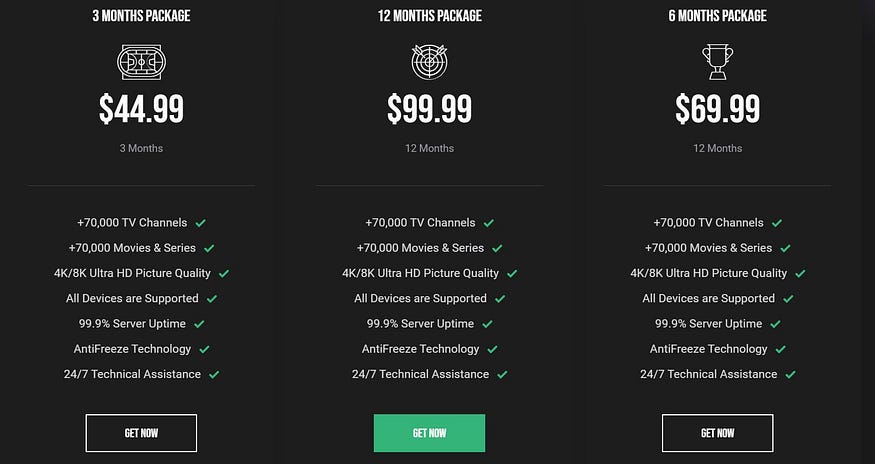
Task: Click checkmark beside 3 Months 24/7 Technical Assistance
Action: tap(214, 375)
